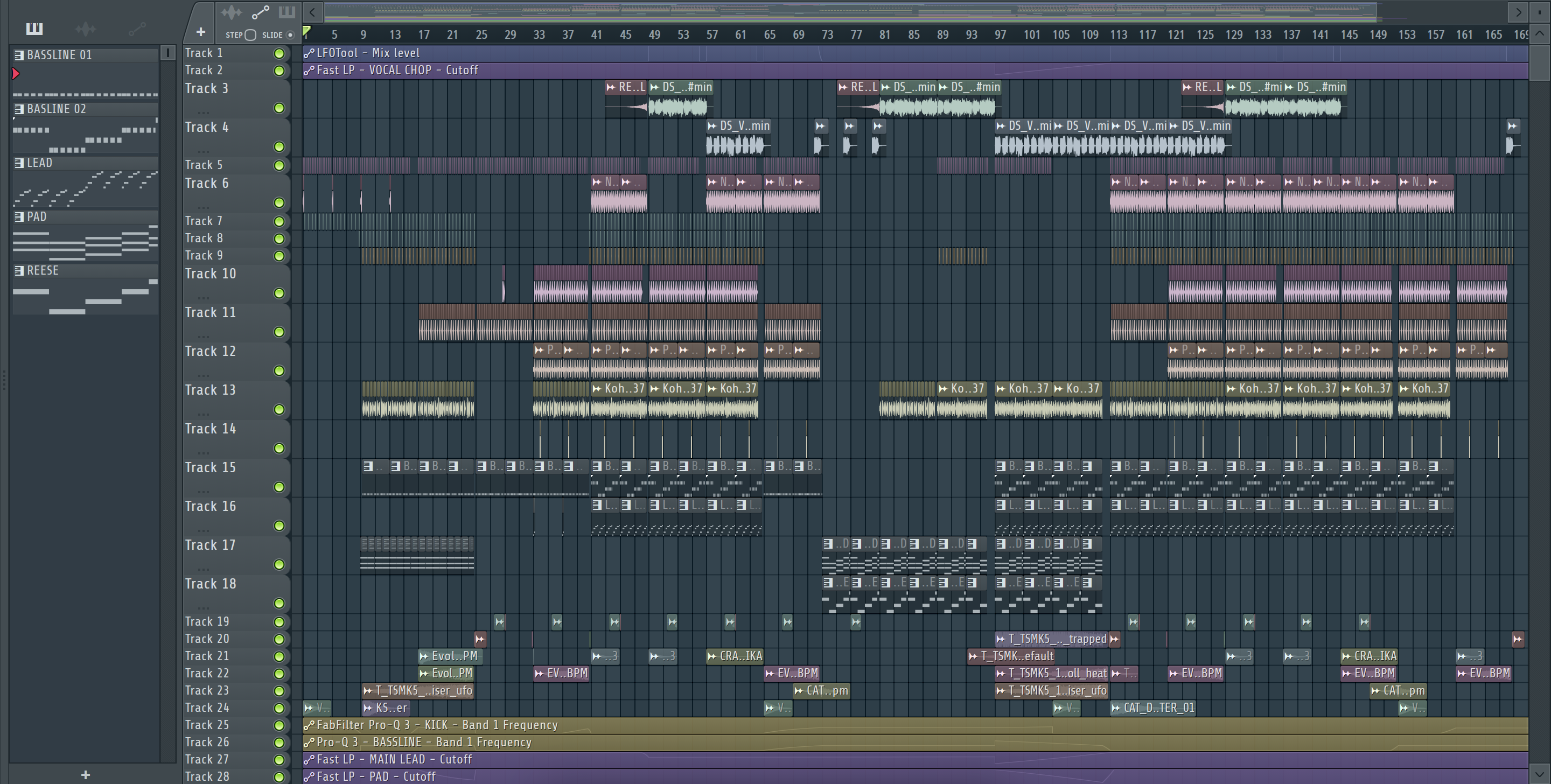Click bar 129 on the timeline ruler

coord(1234,35)
